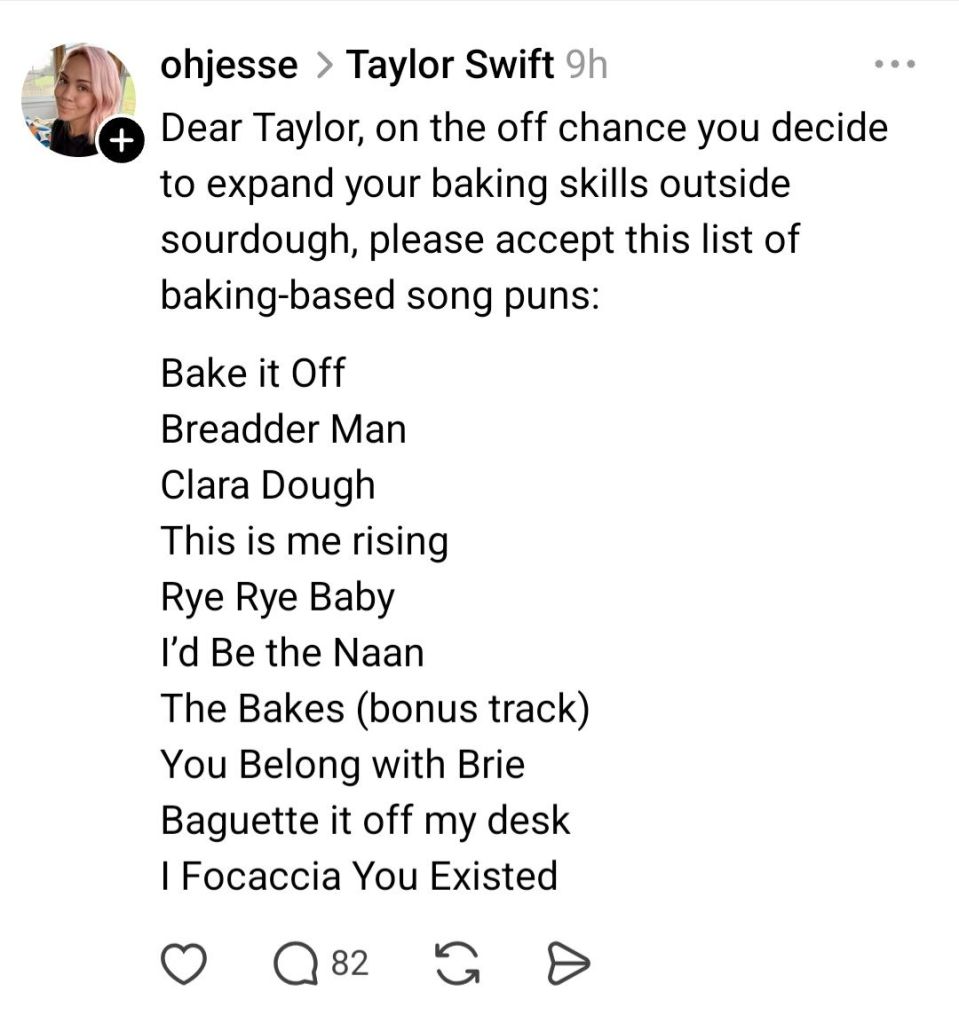Open the Taylor Swift topic link

[450, 66]
